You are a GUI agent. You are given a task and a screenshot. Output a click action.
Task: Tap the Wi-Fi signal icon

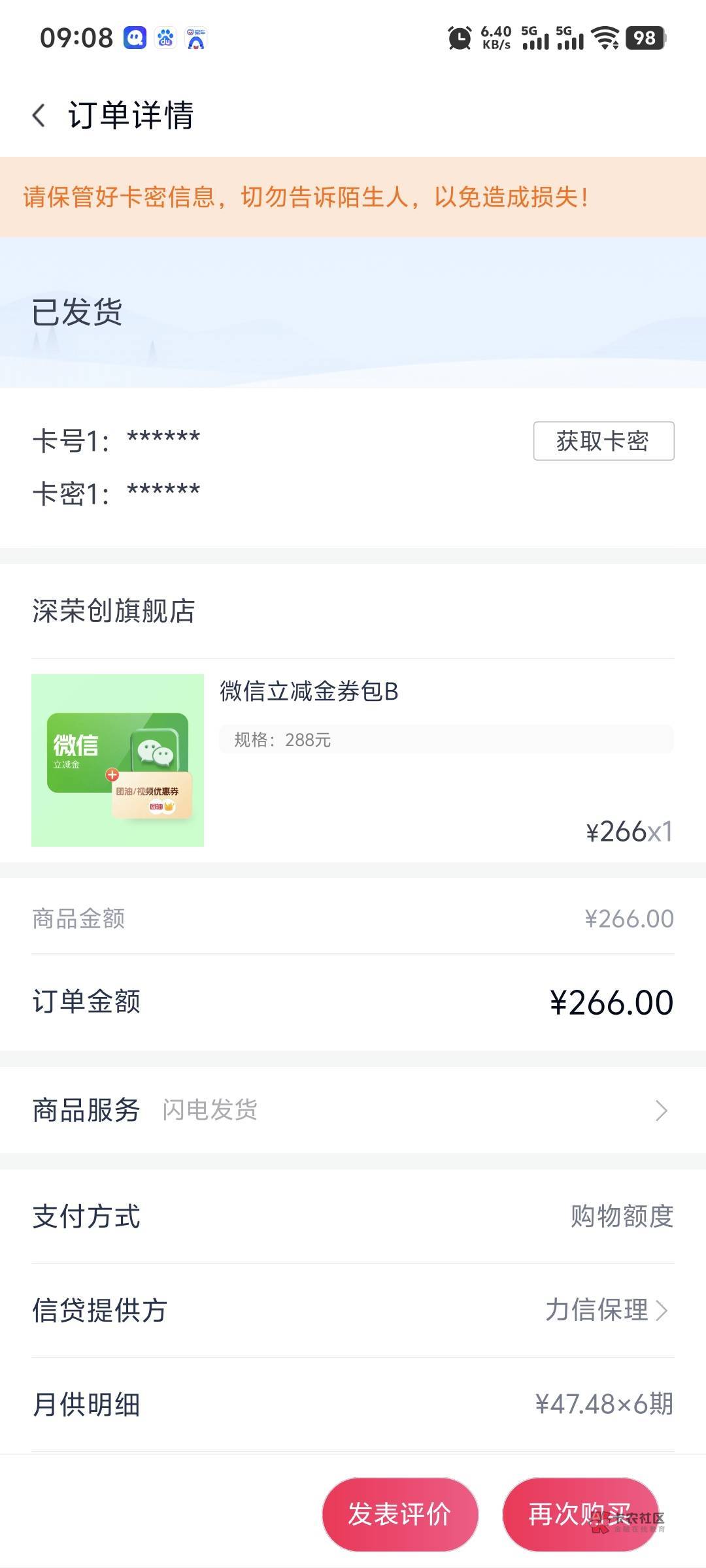605,38
